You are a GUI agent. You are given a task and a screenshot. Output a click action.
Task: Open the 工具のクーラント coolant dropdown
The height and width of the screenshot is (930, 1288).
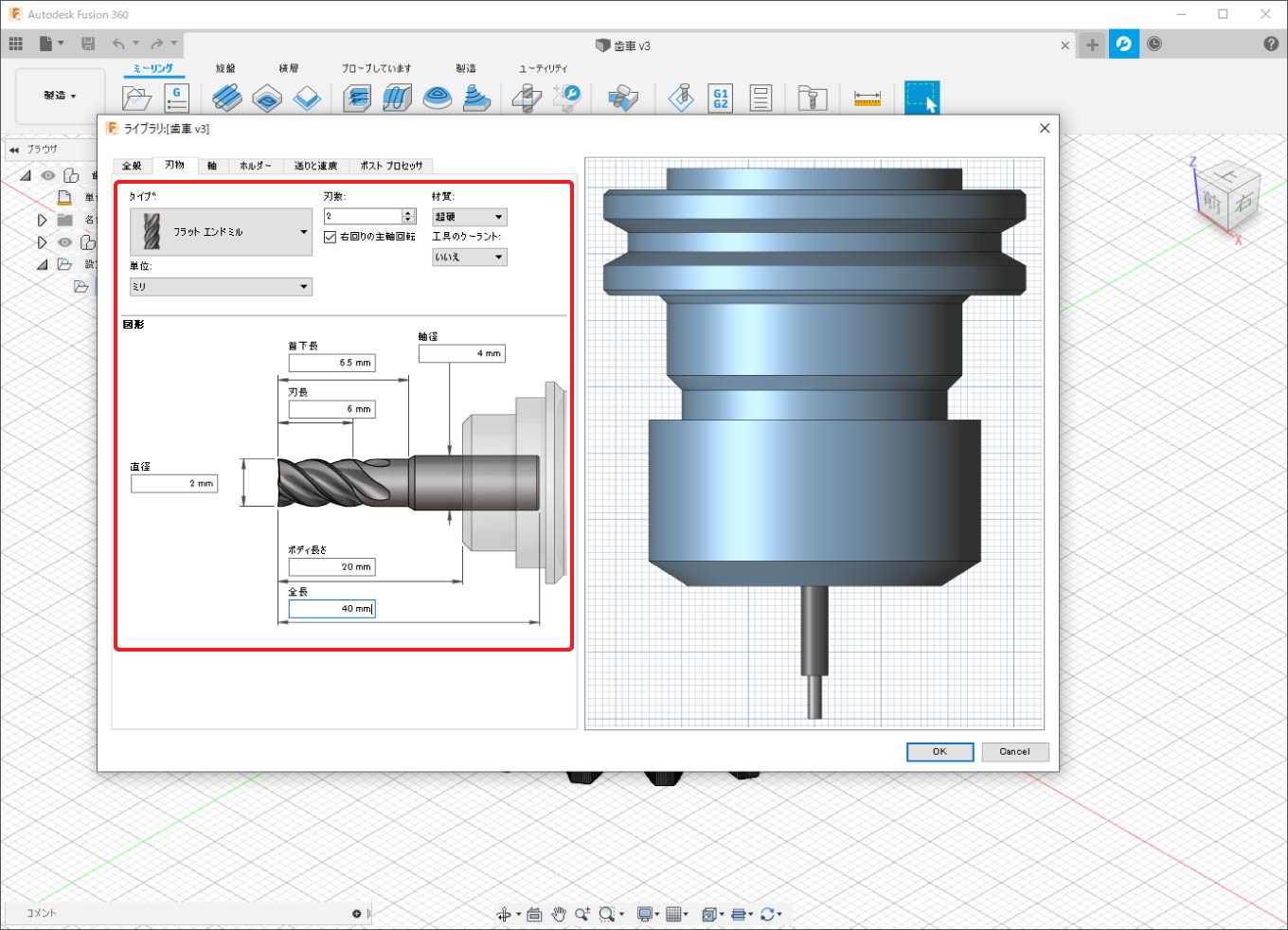point(470,257)
